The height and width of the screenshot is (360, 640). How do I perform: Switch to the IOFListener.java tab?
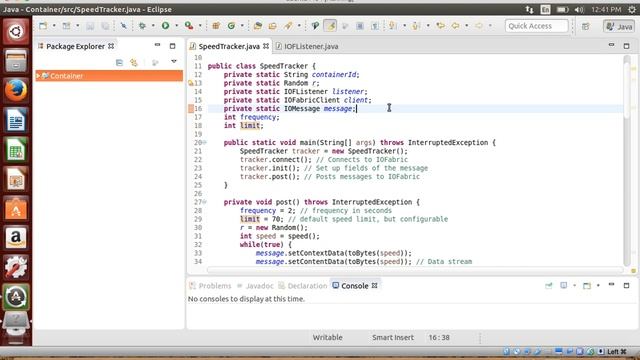coord(307,46)
